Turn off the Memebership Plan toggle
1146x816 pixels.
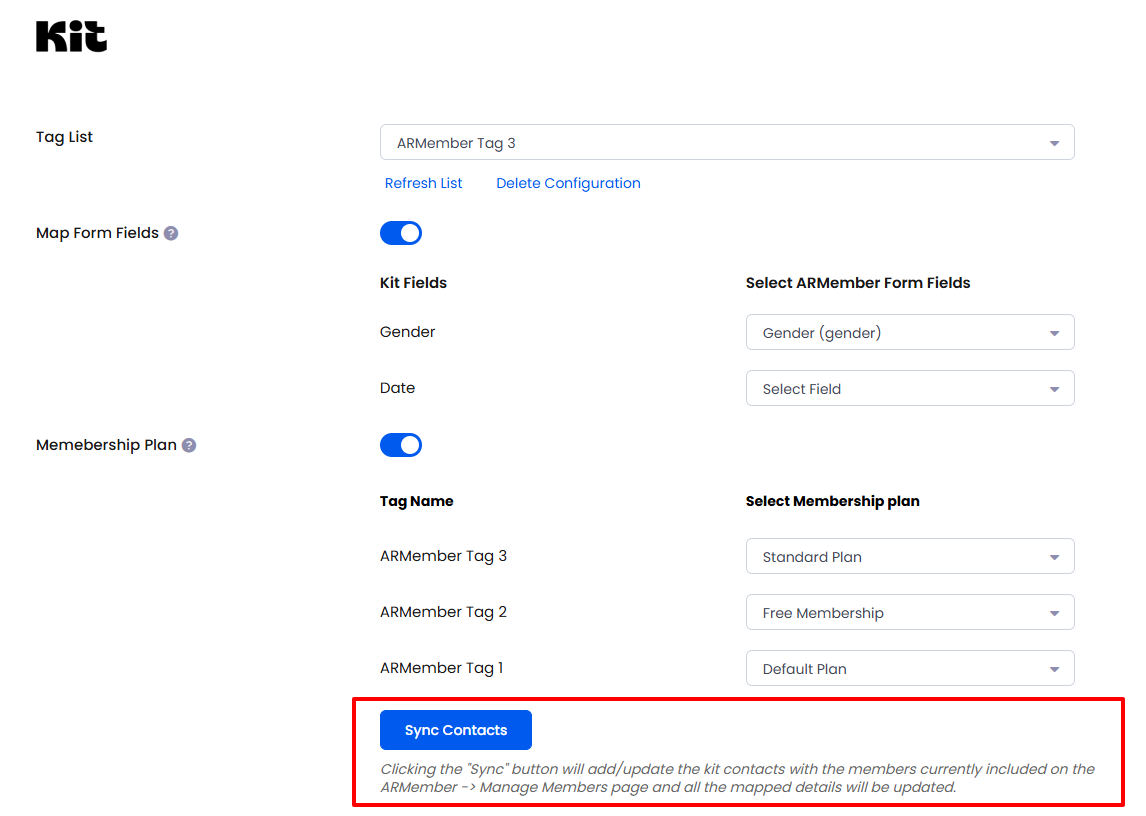coord(401,445)
